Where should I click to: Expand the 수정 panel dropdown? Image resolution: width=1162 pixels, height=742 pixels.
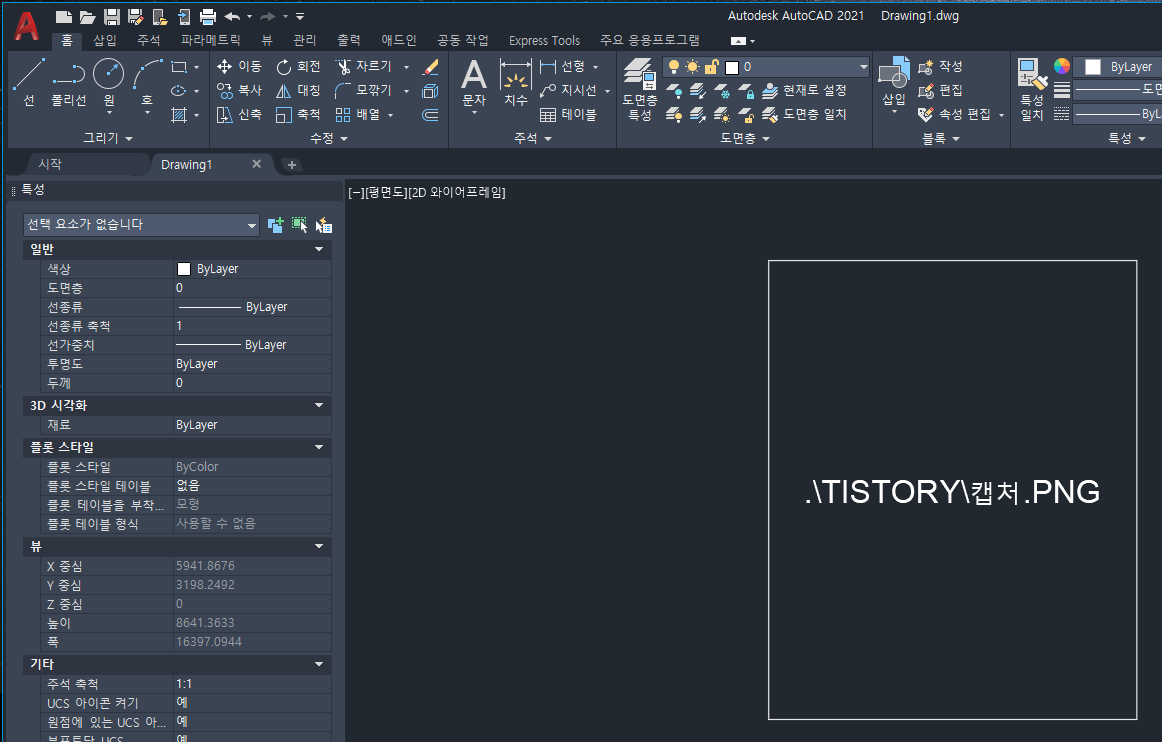coord(328,139)
